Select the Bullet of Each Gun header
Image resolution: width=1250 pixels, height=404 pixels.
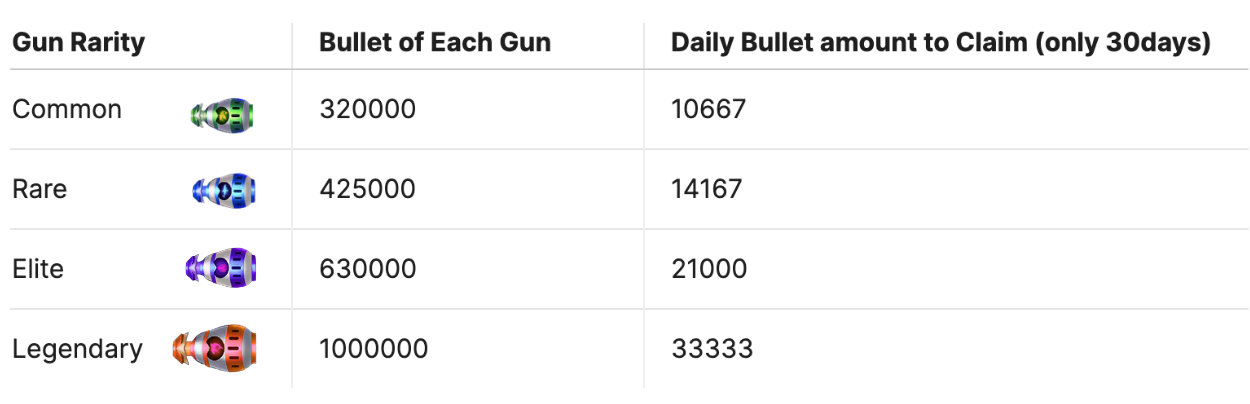coord(435,43)
